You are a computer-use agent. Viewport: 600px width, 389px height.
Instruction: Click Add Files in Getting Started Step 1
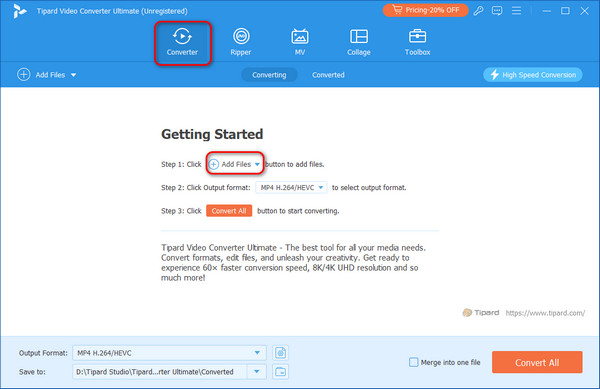234,164
